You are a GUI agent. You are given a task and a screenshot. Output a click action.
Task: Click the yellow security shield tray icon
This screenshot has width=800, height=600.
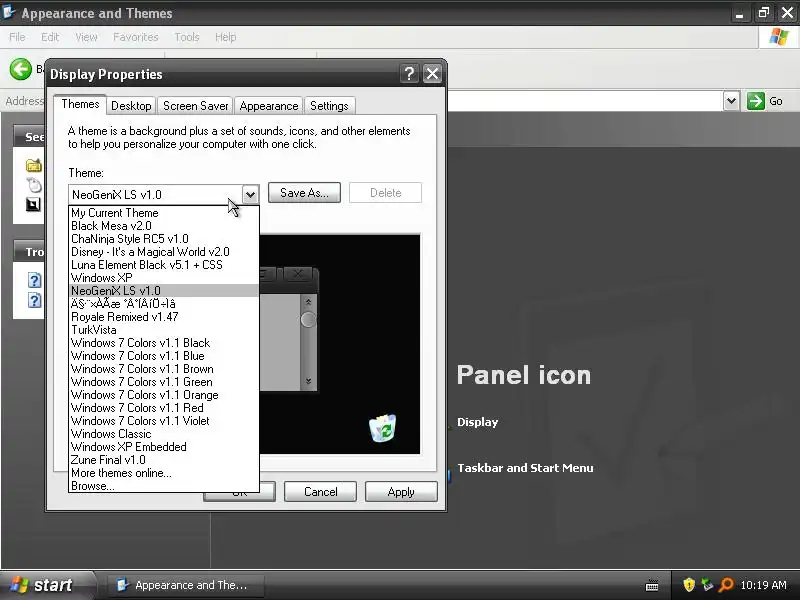coord(689,585)
